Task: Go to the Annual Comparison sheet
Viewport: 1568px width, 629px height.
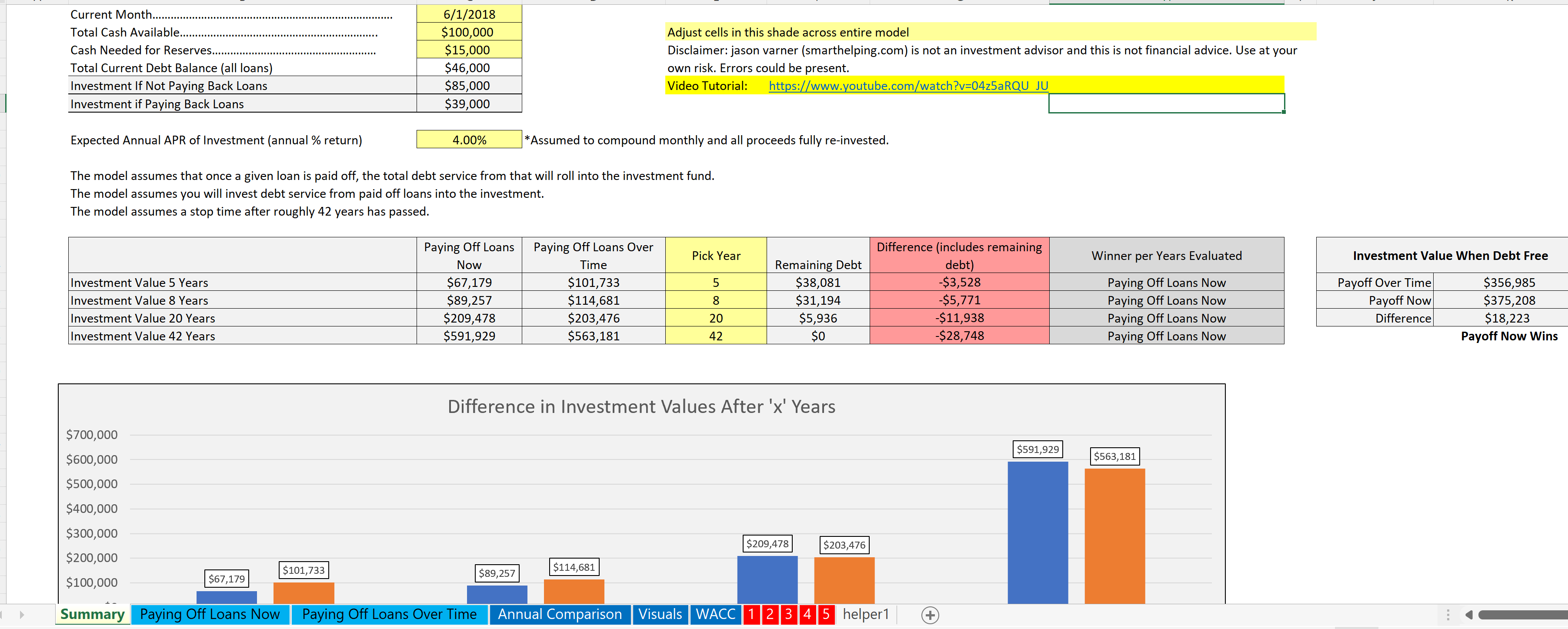Action: [560, 614]
